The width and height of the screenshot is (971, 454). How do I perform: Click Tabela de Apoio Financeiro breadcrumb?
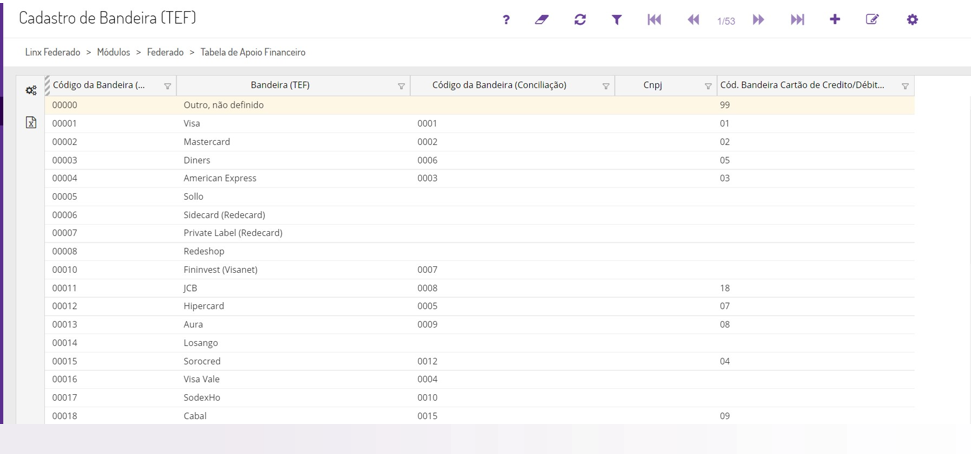(x=253, y=53)
